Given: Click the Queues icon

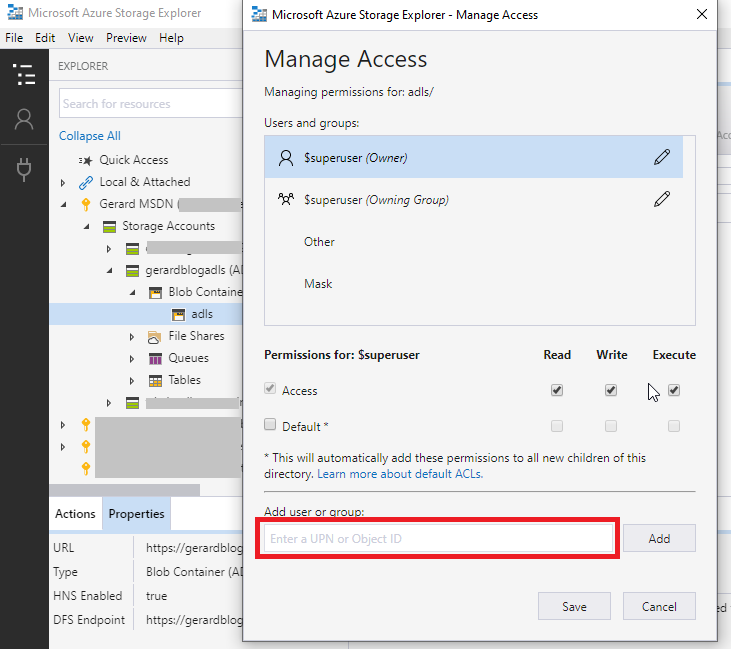Looking at the screenshot, I should coord(155,359).
